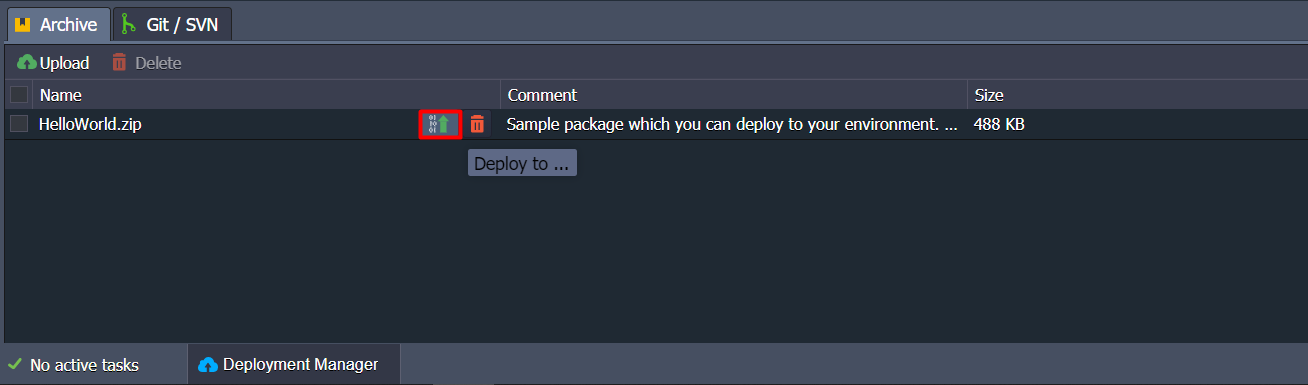Switch to the Git / SVN tab
The width and height of the screenshot is (1308, 385).
tap(172, 24)
